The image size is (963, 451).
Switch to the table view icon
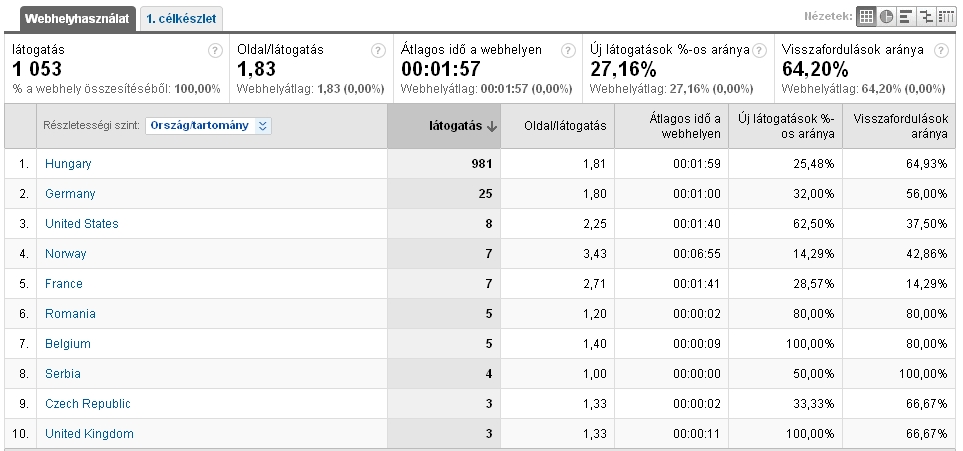[867, 16]
